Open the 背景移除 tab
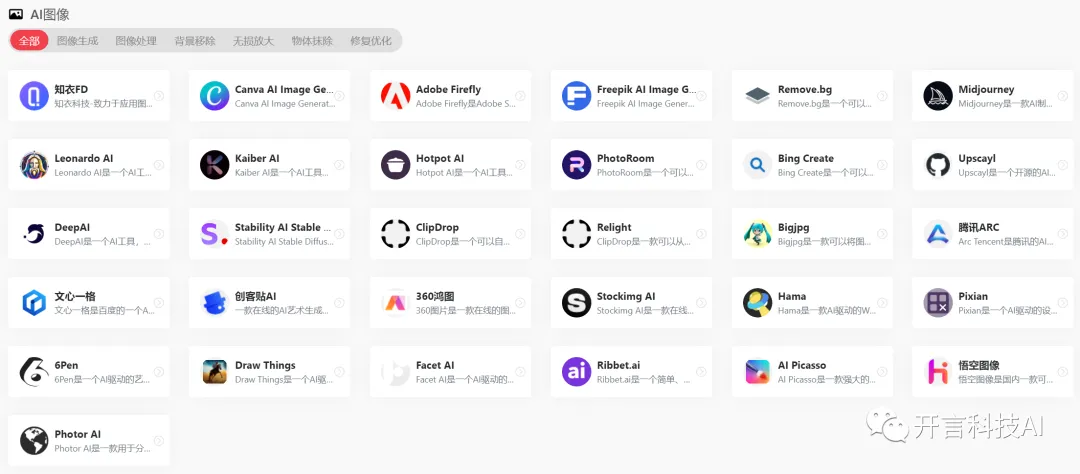Image resolution: width=1080 pixels, height=474 pixels. pos(195,41)
